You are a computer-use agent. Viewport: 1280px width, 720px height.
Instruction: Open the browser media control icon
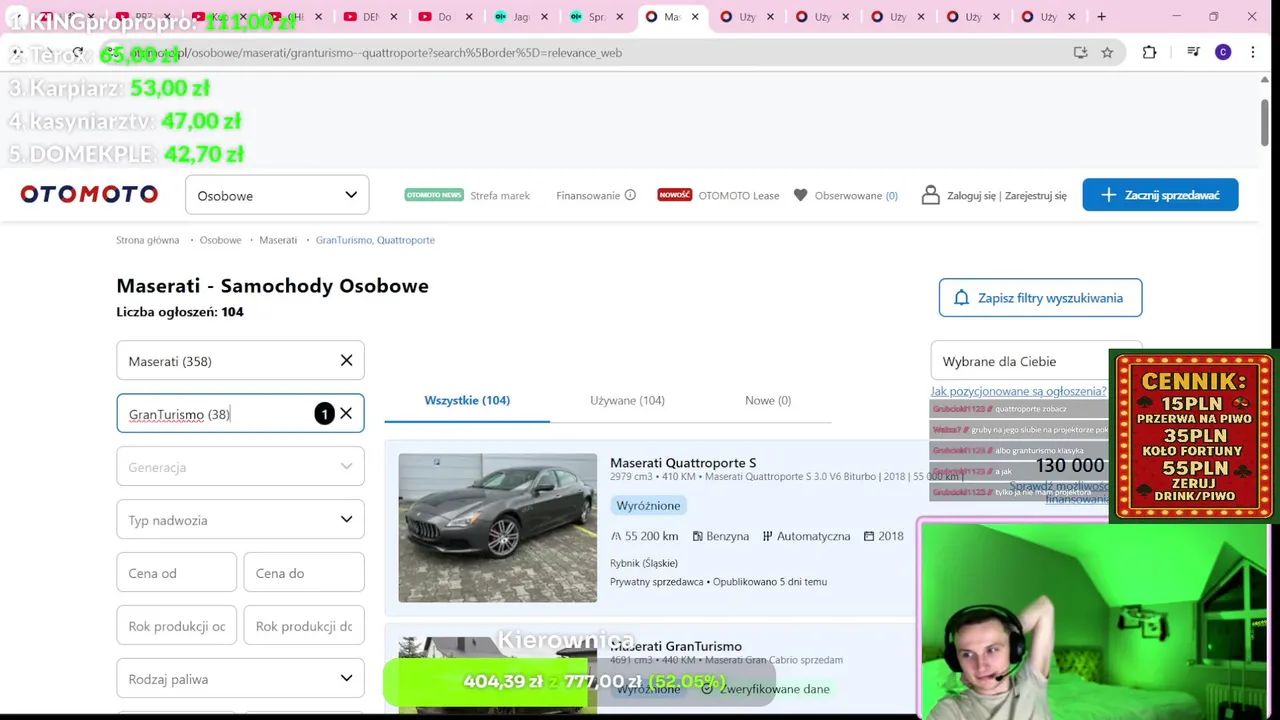(x=1193, y=52)
